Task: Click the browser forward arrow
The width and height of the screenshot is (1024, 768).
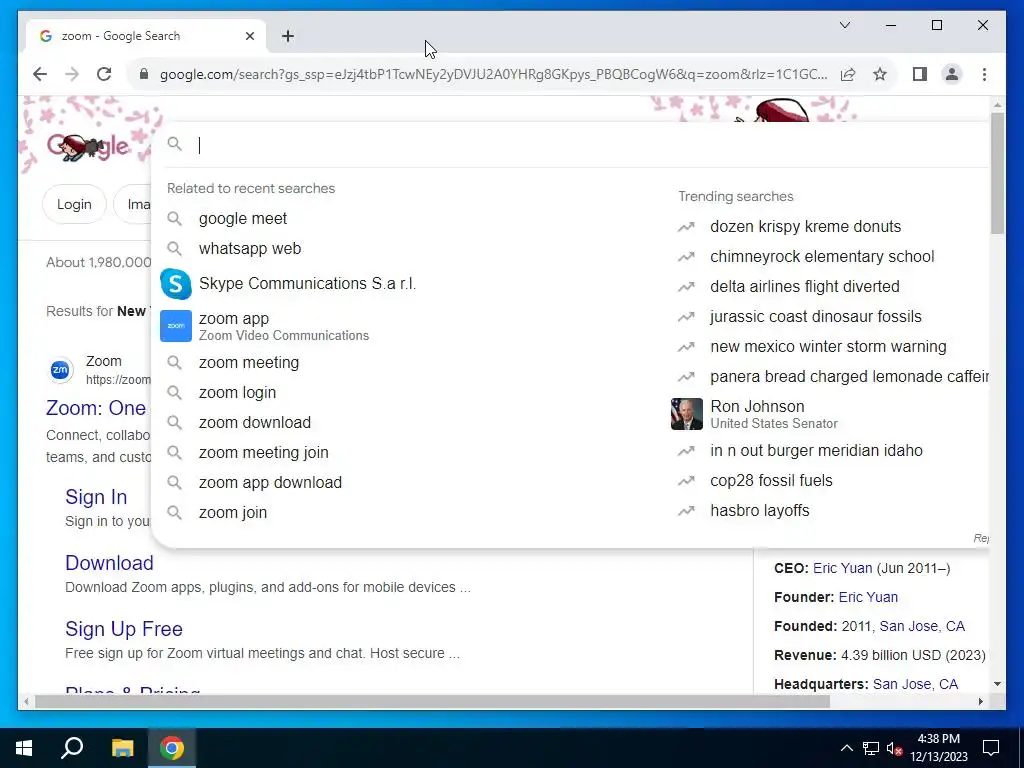Action: 72,74
